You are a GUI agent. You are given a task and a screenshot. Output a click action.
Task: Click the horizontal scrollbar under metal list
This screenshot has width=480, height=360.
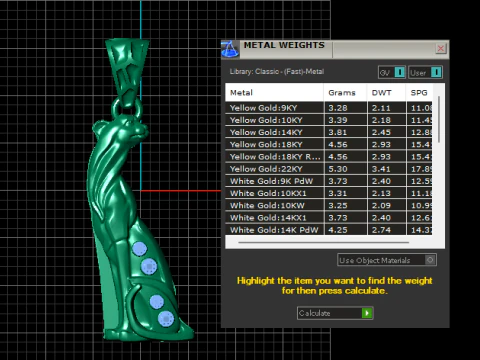point(323,242)
